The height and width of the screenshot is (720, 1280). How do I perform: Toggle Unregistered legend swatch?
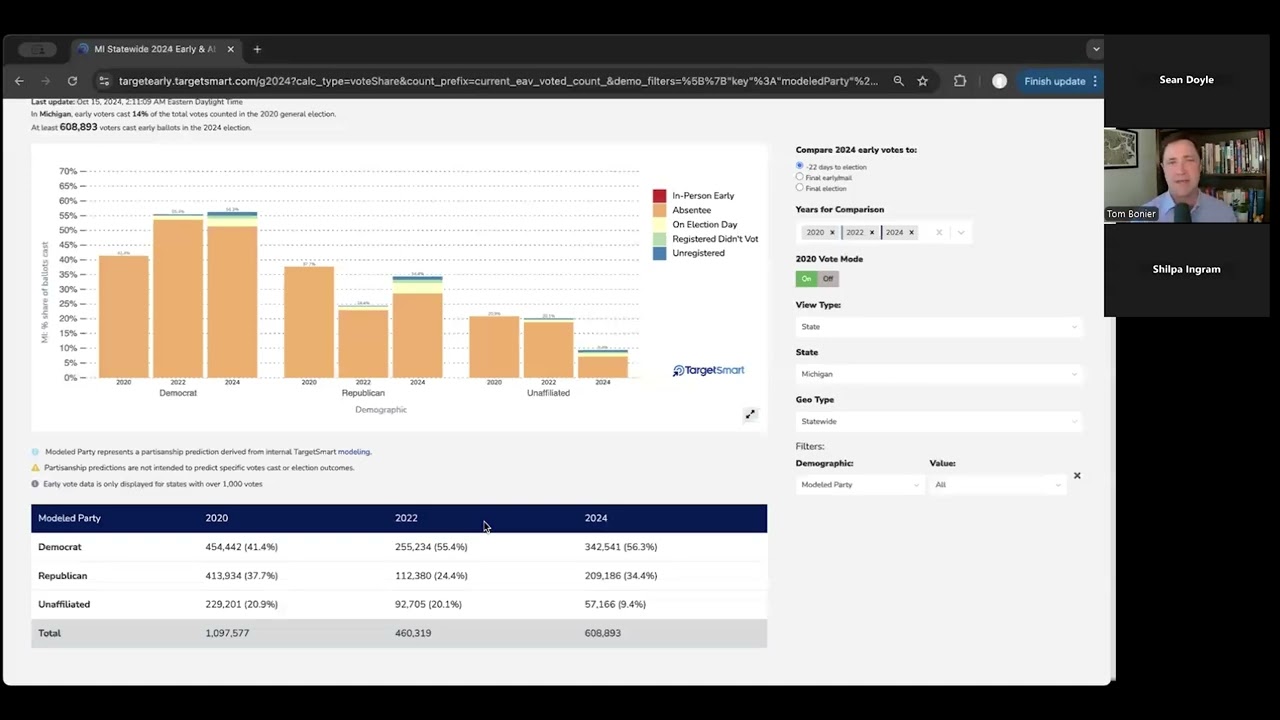pyautogui.click(x=660, y=253)
